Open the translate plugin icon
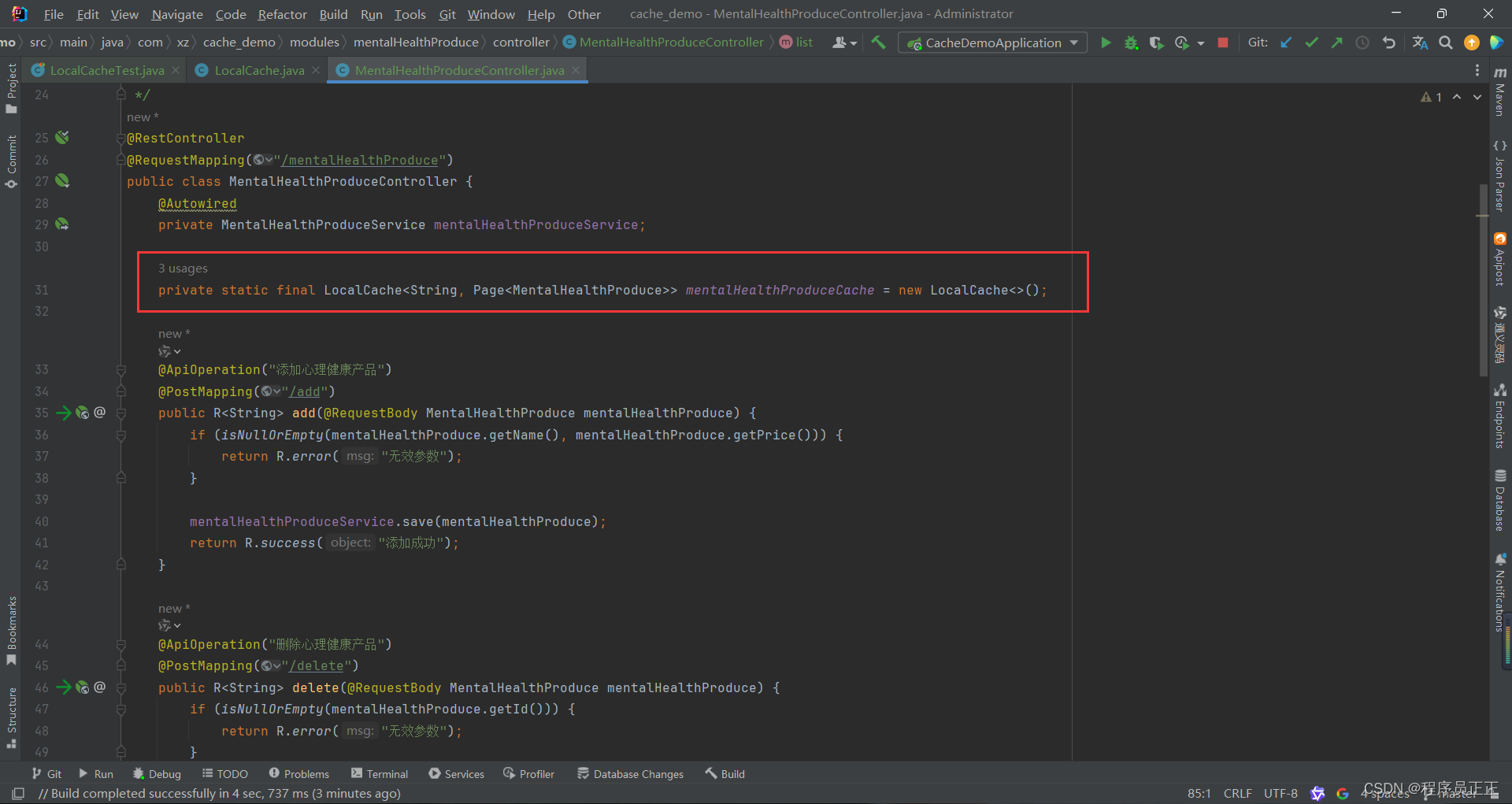 click(1420, 43)
